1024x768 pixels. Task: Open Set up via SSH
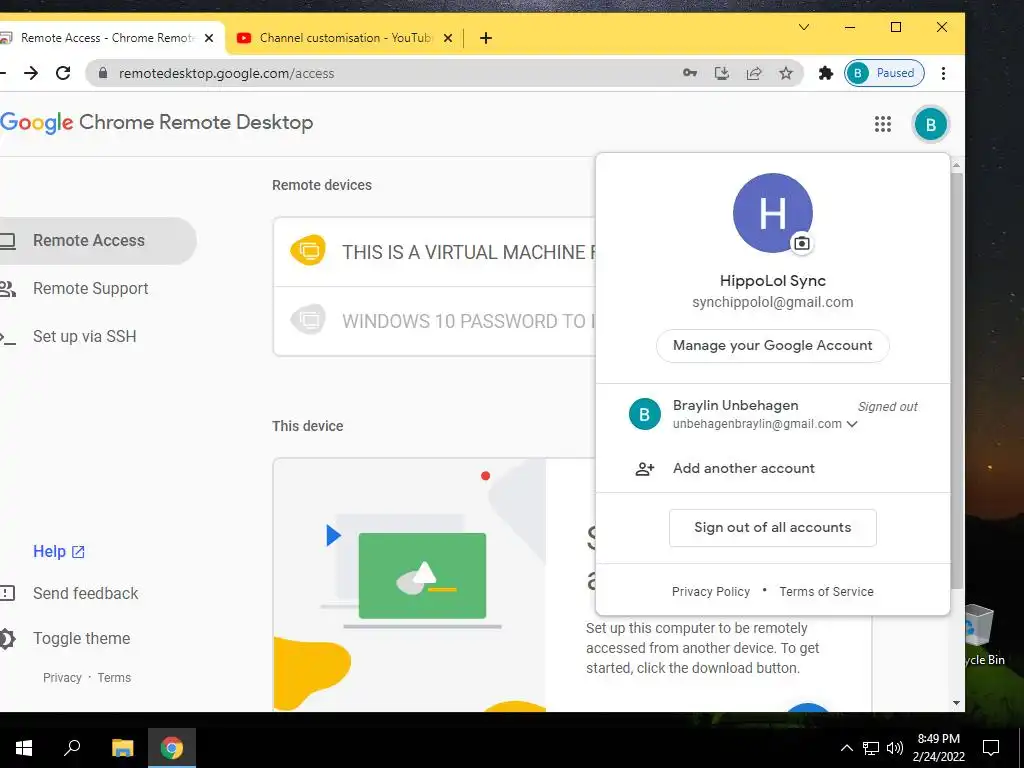pos(84,336)
